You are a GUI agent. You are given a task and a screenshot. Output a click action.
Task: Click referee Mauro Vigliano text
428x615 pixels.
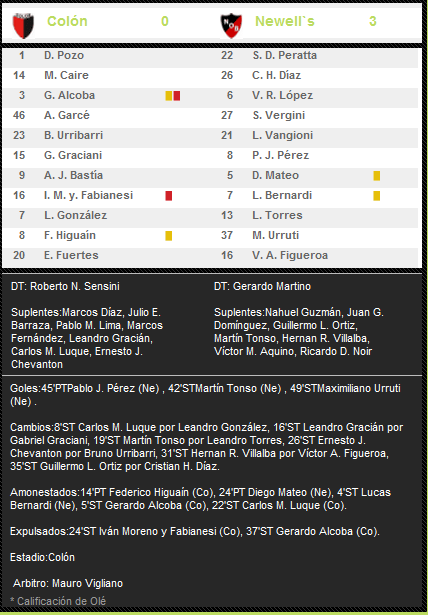(x=87, y=583)
